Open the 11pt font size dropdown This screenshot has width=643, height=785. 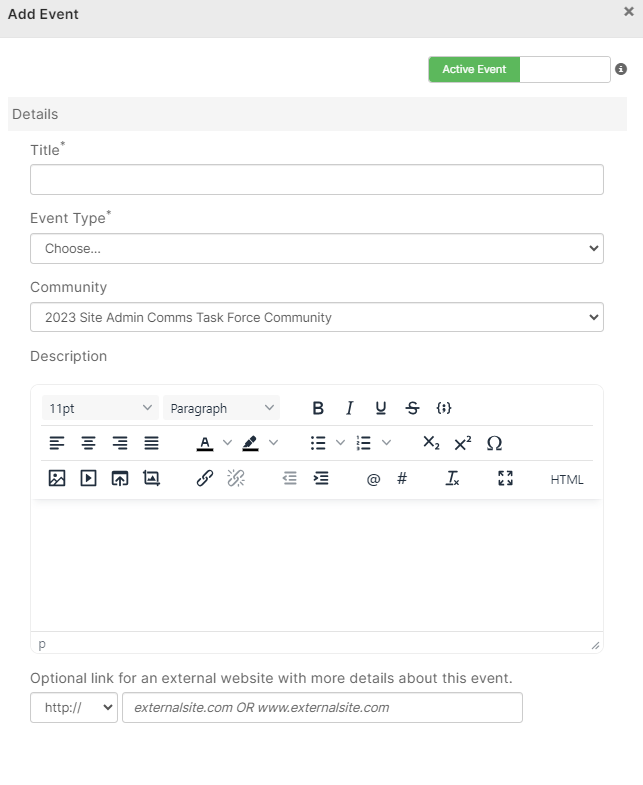coord(100,408)
